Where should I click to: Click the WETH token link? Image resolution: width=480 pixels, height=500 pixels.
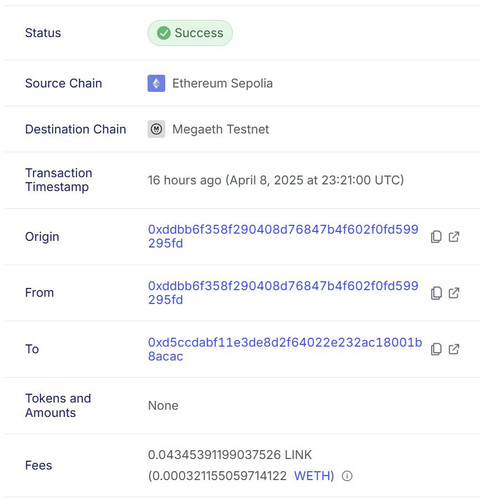click(x=312, y=476)
